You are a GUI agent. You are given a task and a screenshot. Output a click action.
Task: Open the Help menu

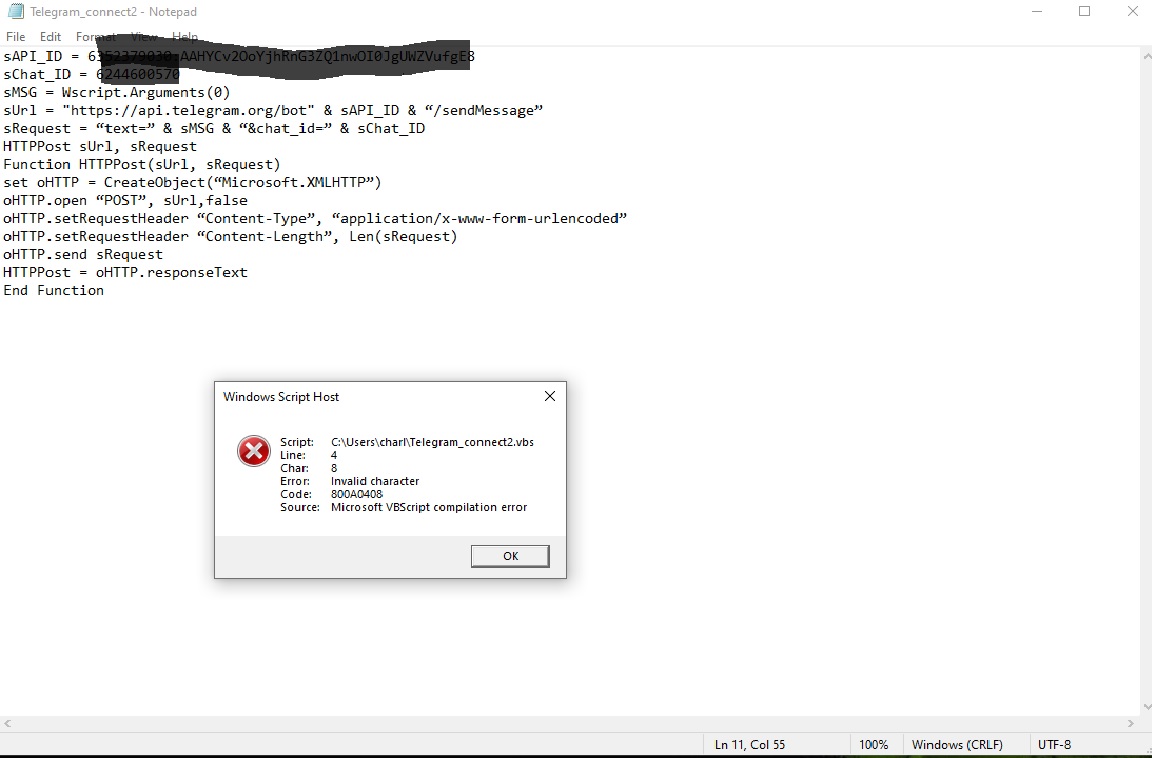[x=185, y=37]
